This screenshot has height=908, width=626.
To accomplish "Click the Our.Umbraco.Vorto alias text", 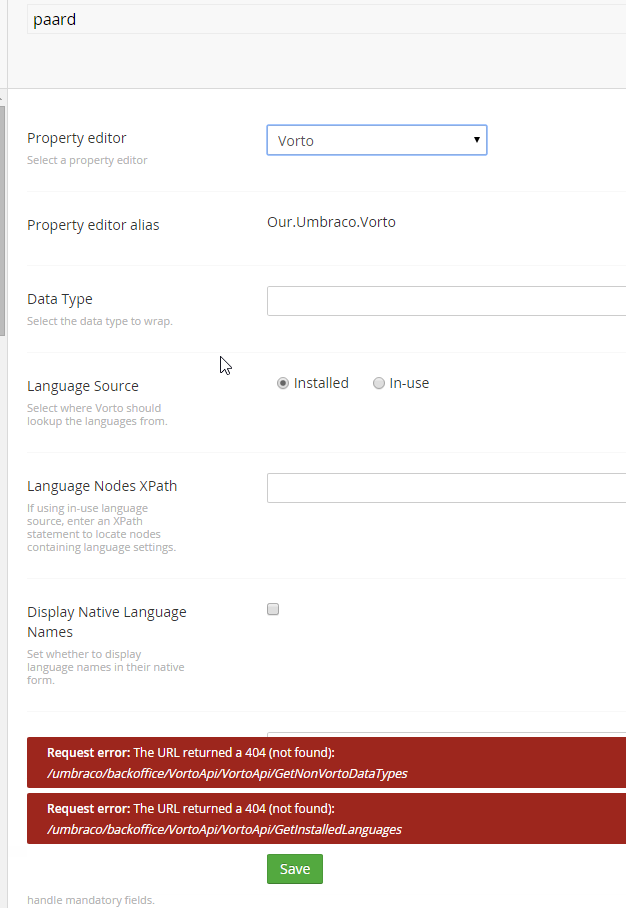I will tap(331, 222).
